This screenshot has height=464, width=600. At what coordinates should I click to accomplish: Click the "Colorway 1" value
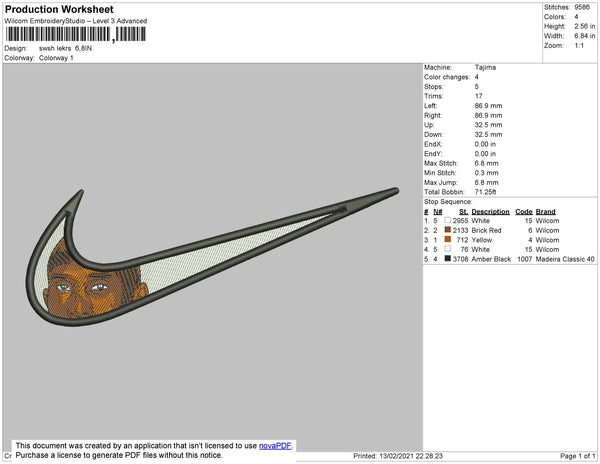click(56, 58)
